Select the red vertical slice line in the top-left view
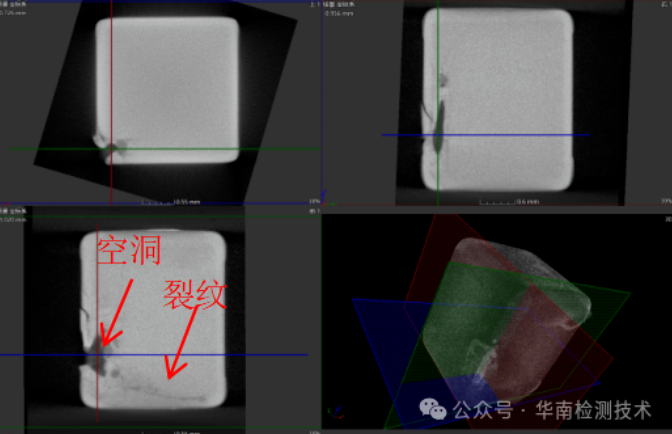 pos(112,102)
